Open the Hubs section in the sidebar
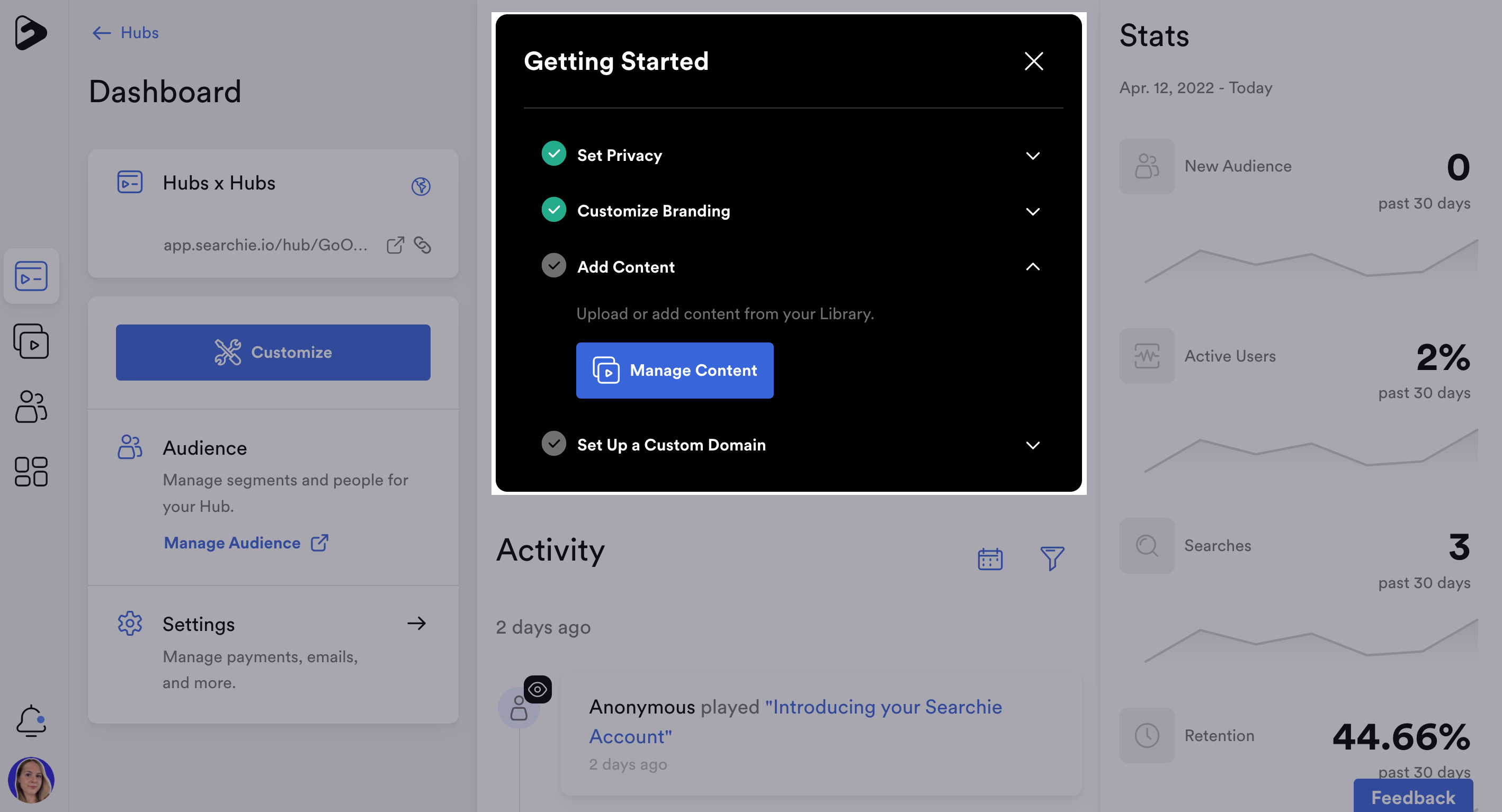Screen dimensions: 1502x812 (31, 276)
